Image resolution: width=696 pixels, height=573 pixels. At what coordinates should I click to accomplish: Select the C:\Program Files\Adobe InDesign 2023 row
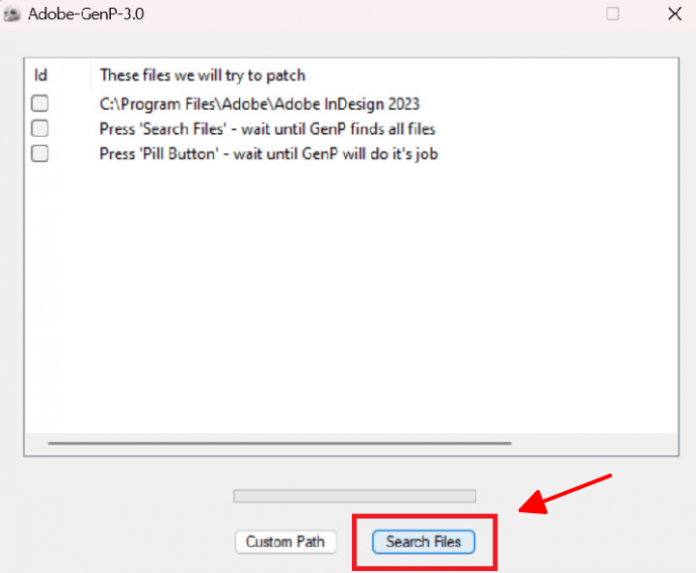259,103
